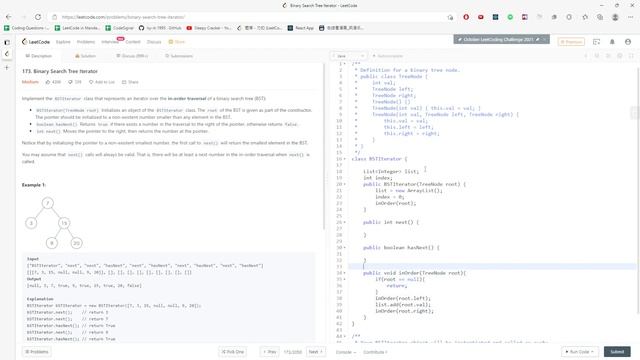Open the Java language dropdown
The height and width of the screenshot is (360, 640).
pyautogui.click(x=348, y=56)
